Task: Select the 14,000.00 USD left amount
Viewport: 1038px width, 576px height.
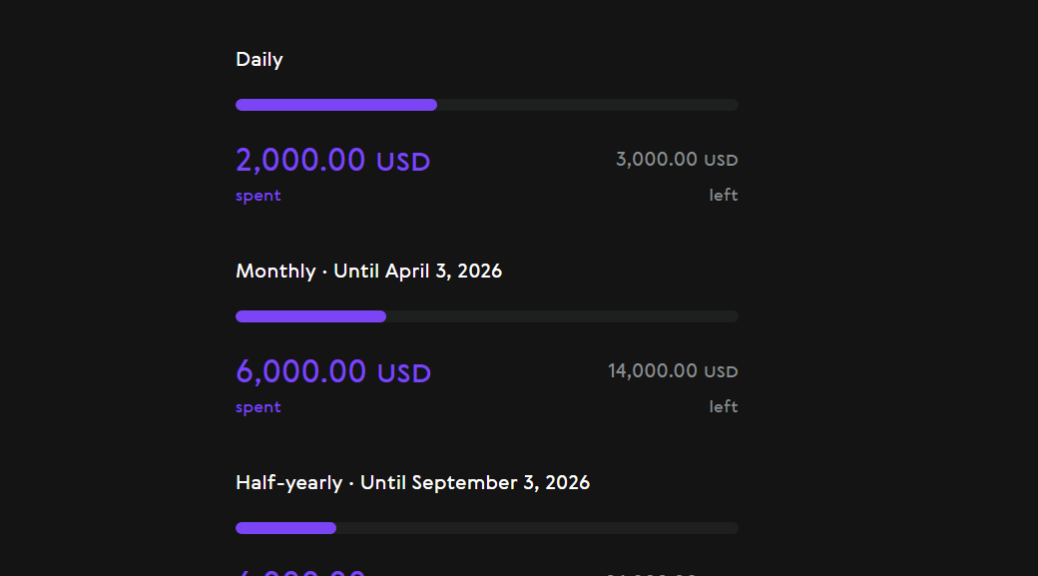Action: click(672, 371)
